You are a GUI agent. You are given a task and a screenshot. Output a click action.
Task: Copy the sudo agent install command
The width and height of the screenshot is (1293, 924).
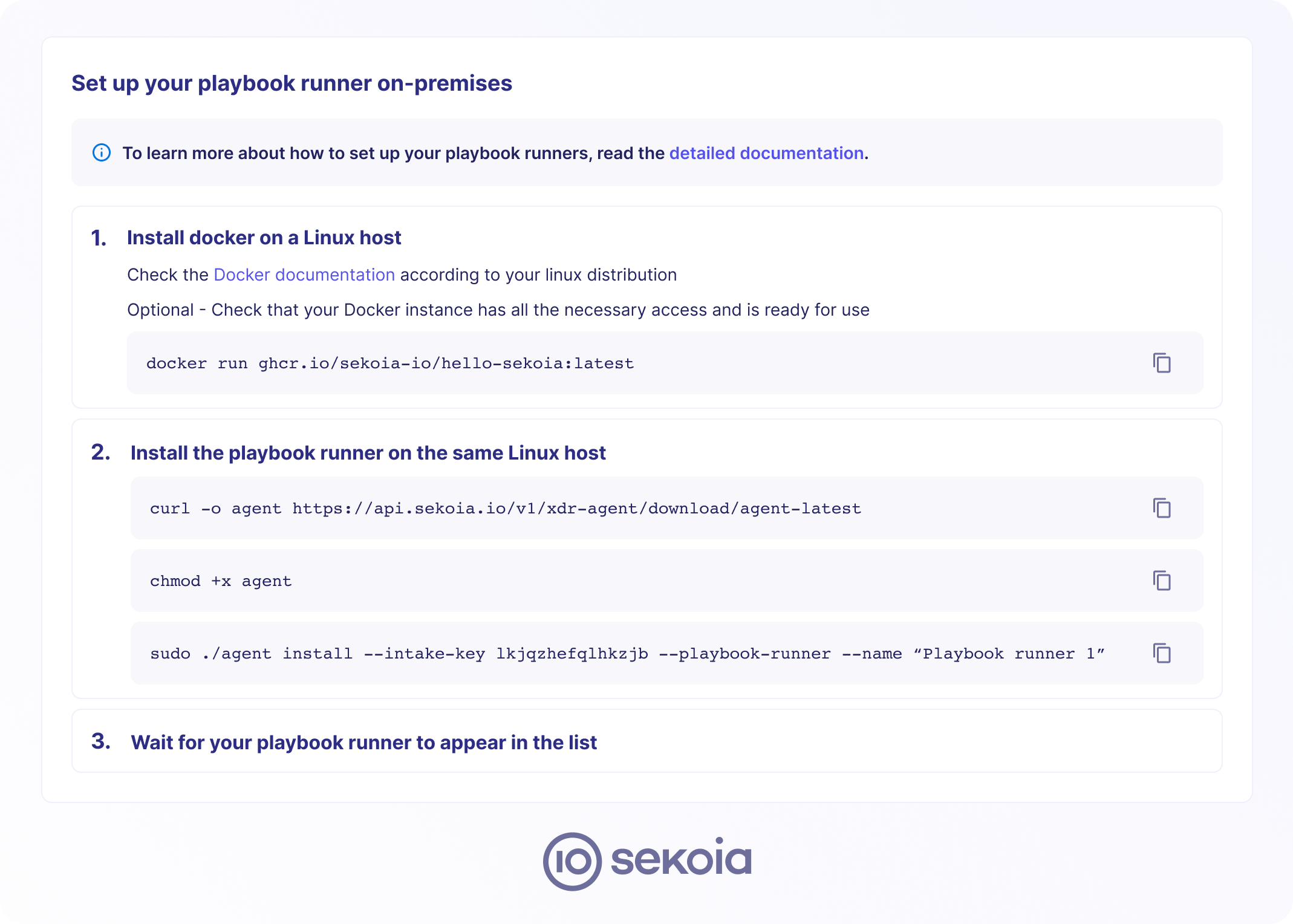[1161, 653]
